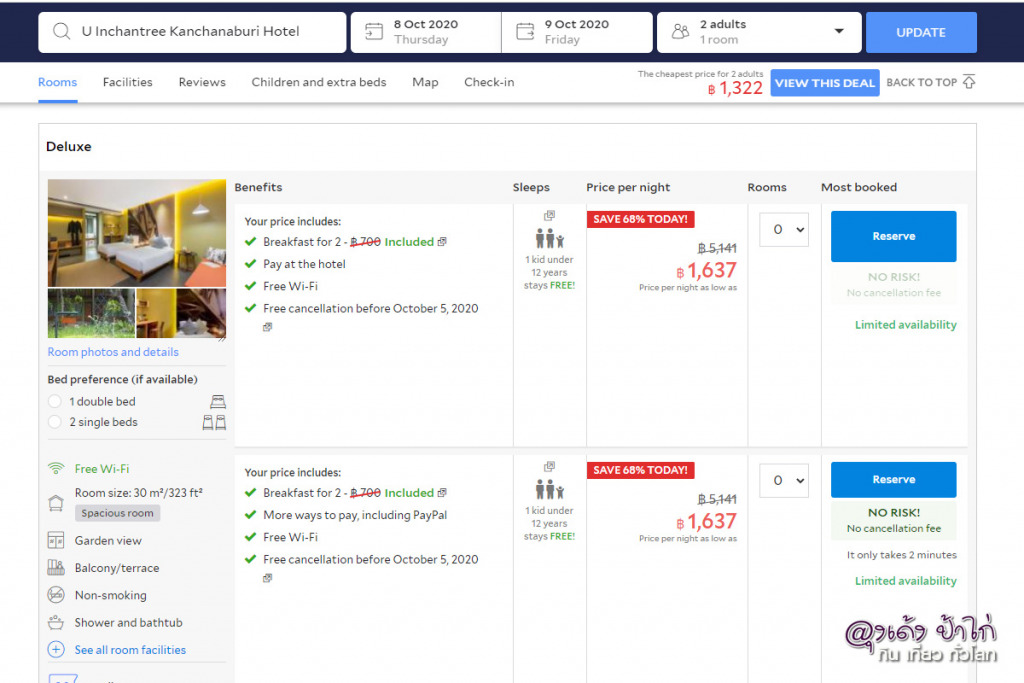
Task: Select the 2 single beds option
Action: click(55, 423)
